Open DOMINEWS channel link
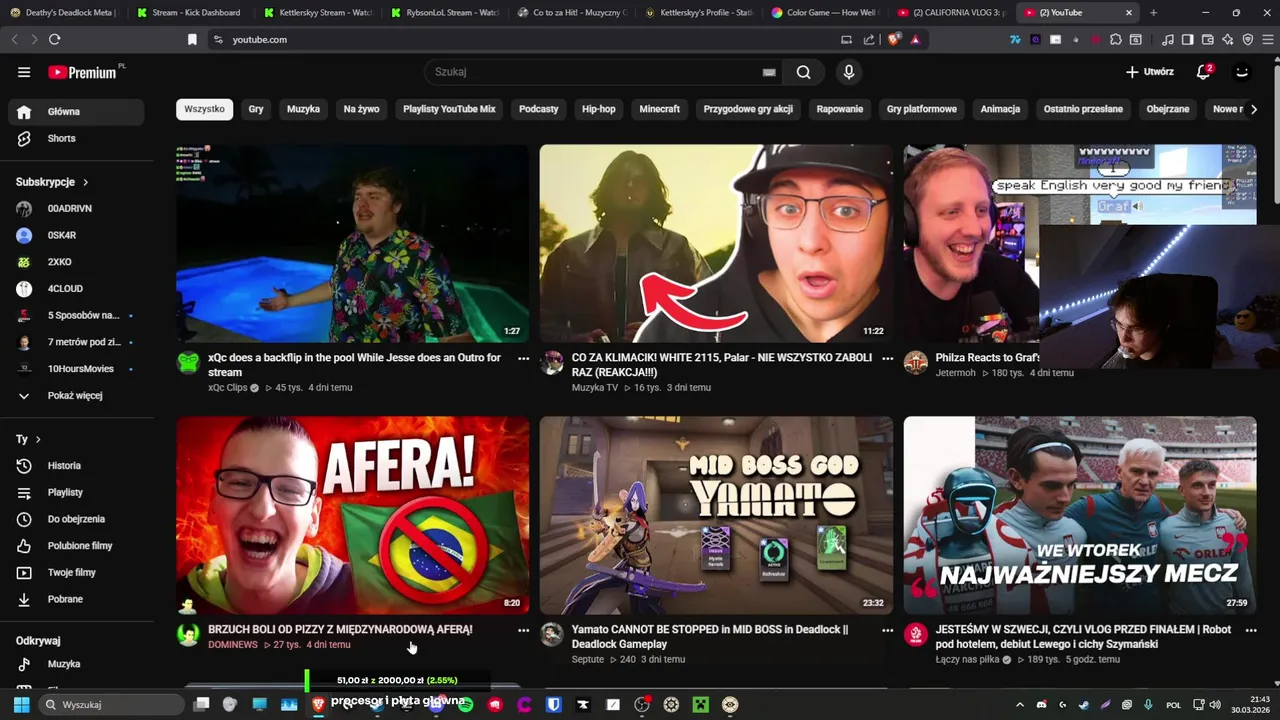The width and height of the screenshot is (1280, 720). (x=233, y=645)
